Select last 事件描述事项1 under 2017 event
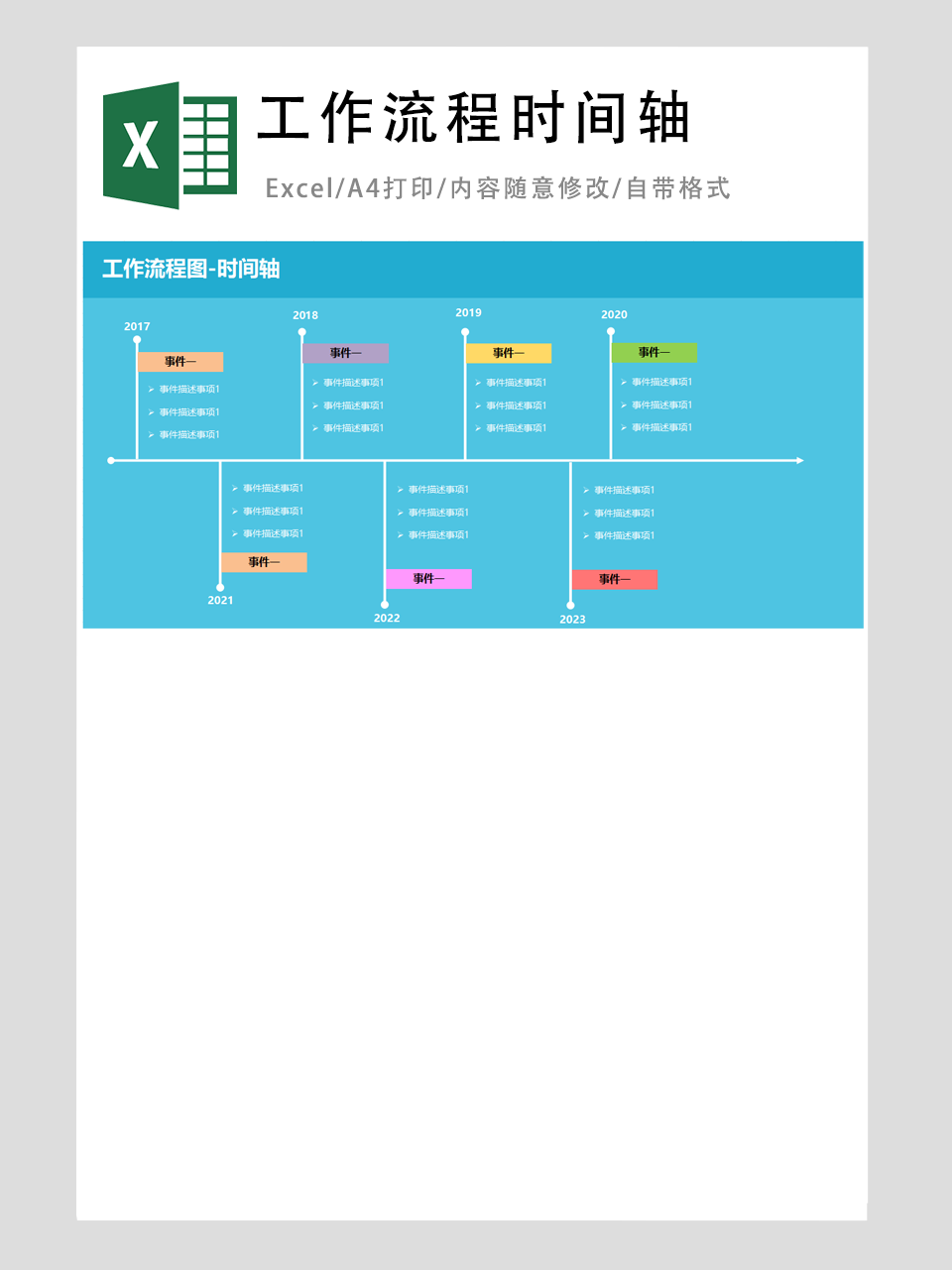This screenshot has height=1270, width=952. pyautogui.click(x=189, y=435)
